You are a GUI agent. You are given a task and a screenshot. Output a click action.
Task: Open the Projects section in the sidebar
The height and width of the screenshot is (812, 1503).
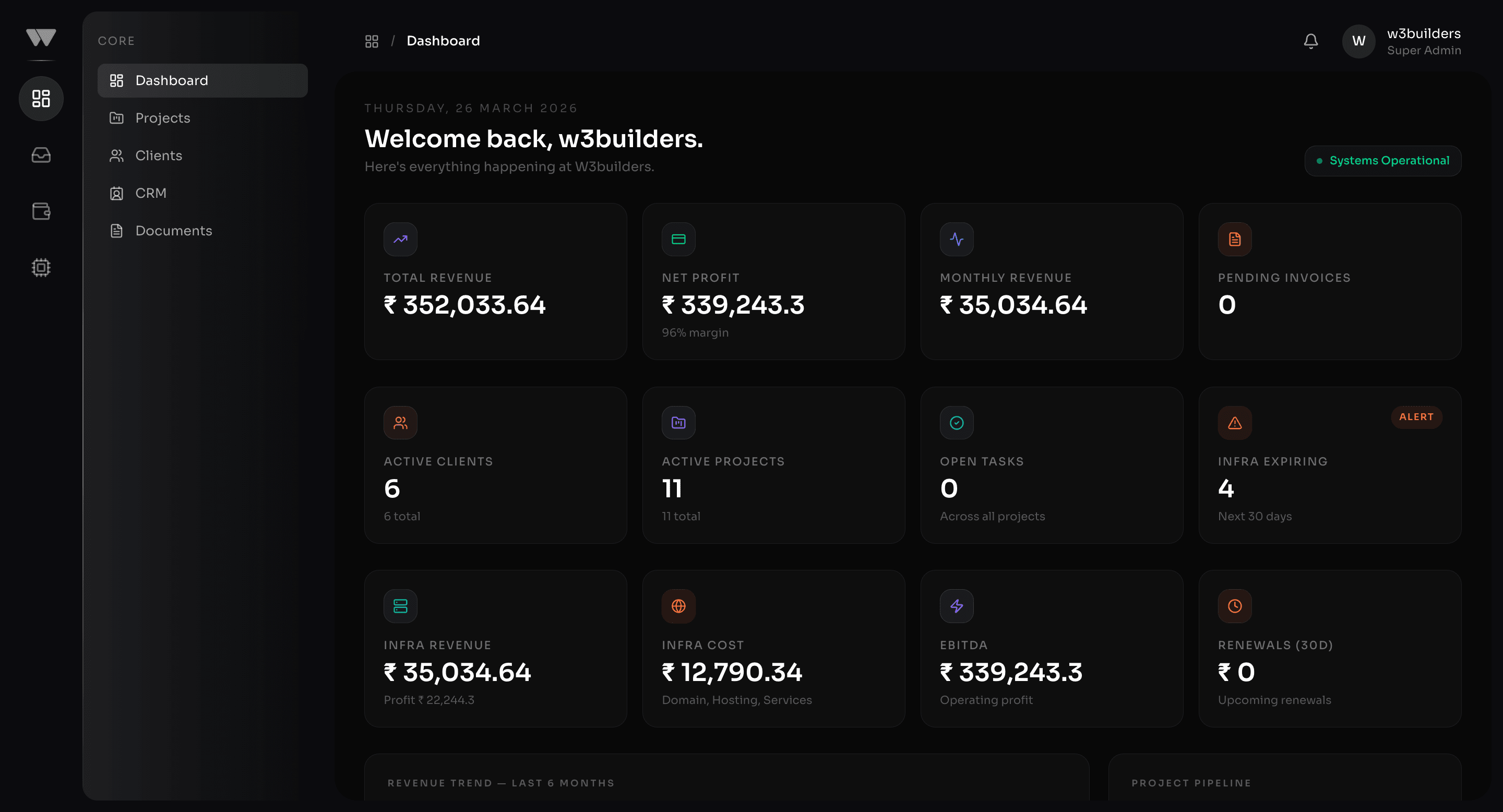162,118
